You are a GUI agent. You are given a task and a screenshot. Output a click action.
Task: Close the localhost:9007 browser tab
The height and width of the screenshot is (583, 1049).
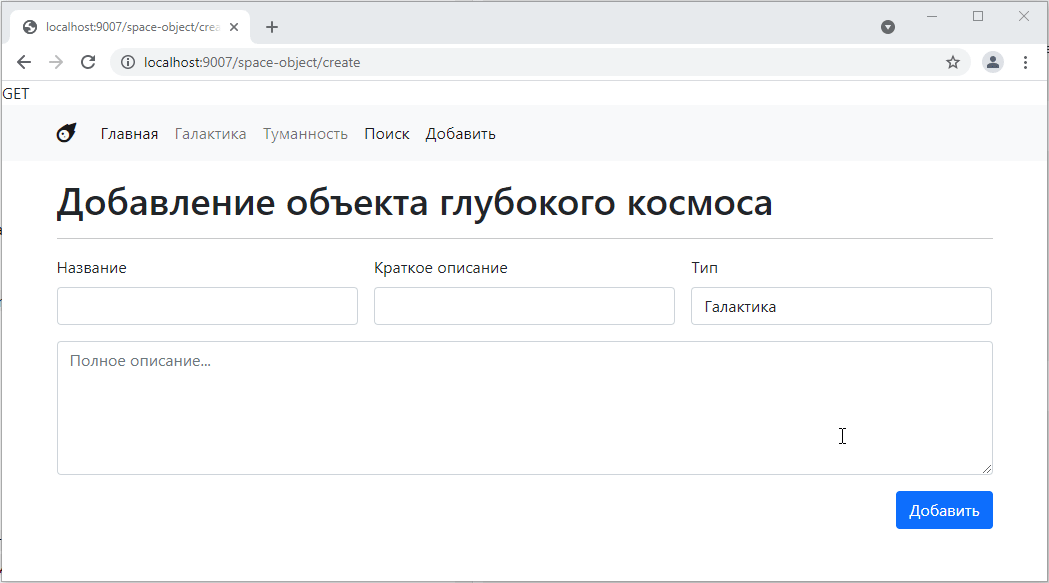tap(234, 27)
